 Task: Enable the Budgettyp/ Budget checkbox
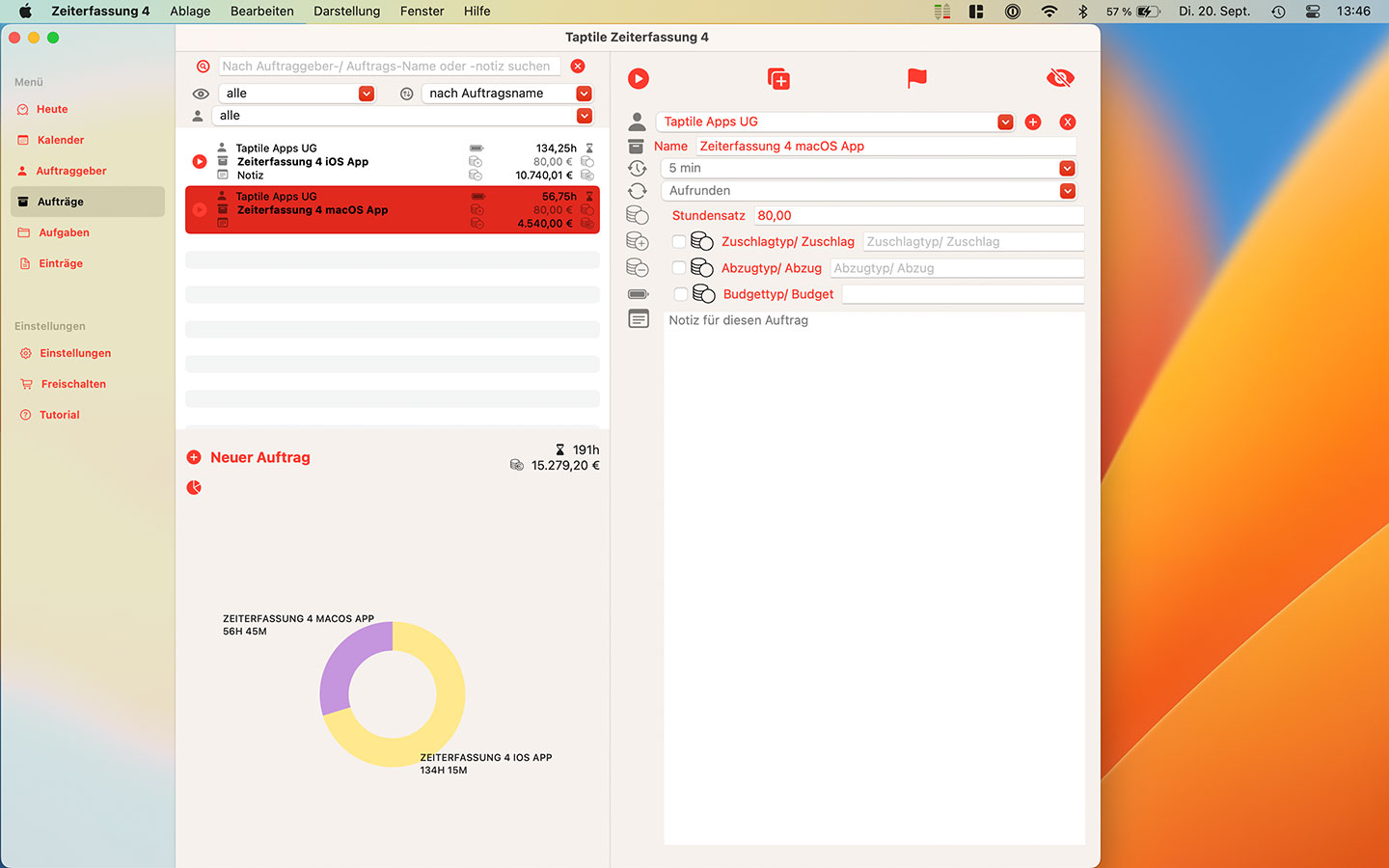tap(681, 294)
